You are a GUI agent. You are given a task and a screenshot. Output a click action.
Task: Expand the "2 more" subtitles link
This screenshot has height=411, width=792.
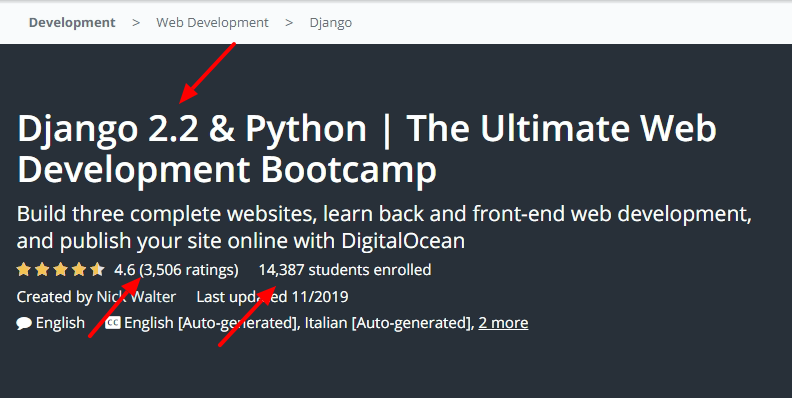[x=503, y=323]
